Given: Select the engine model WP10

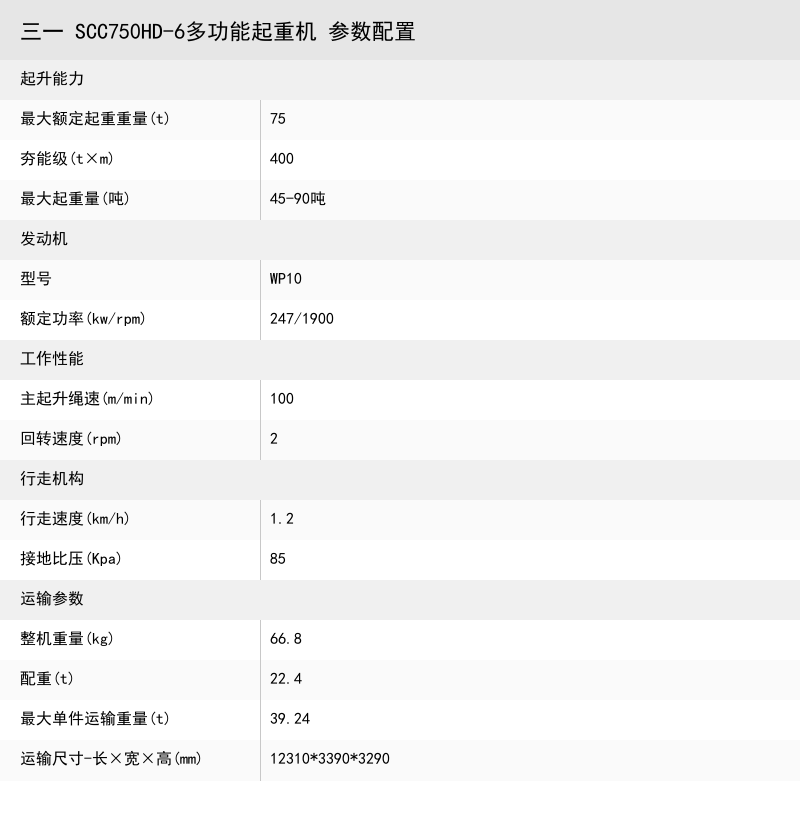Looking at the screenshot, I should [285, 279].
